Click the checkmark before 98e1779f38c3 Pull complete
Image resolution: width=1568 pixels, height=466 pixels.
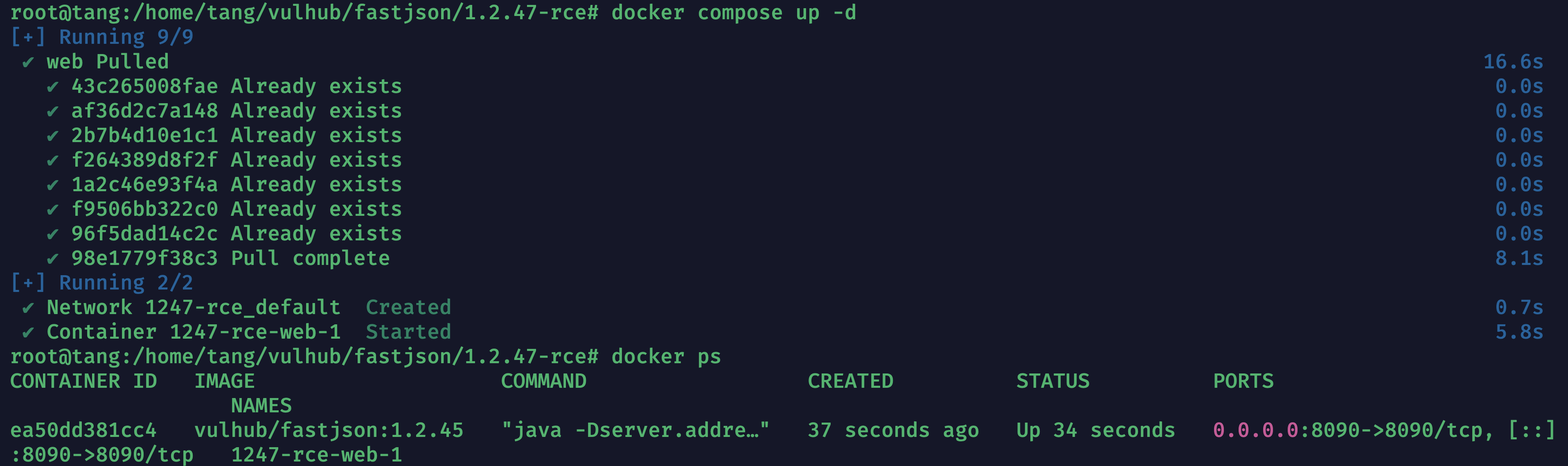tap(53, 259)
